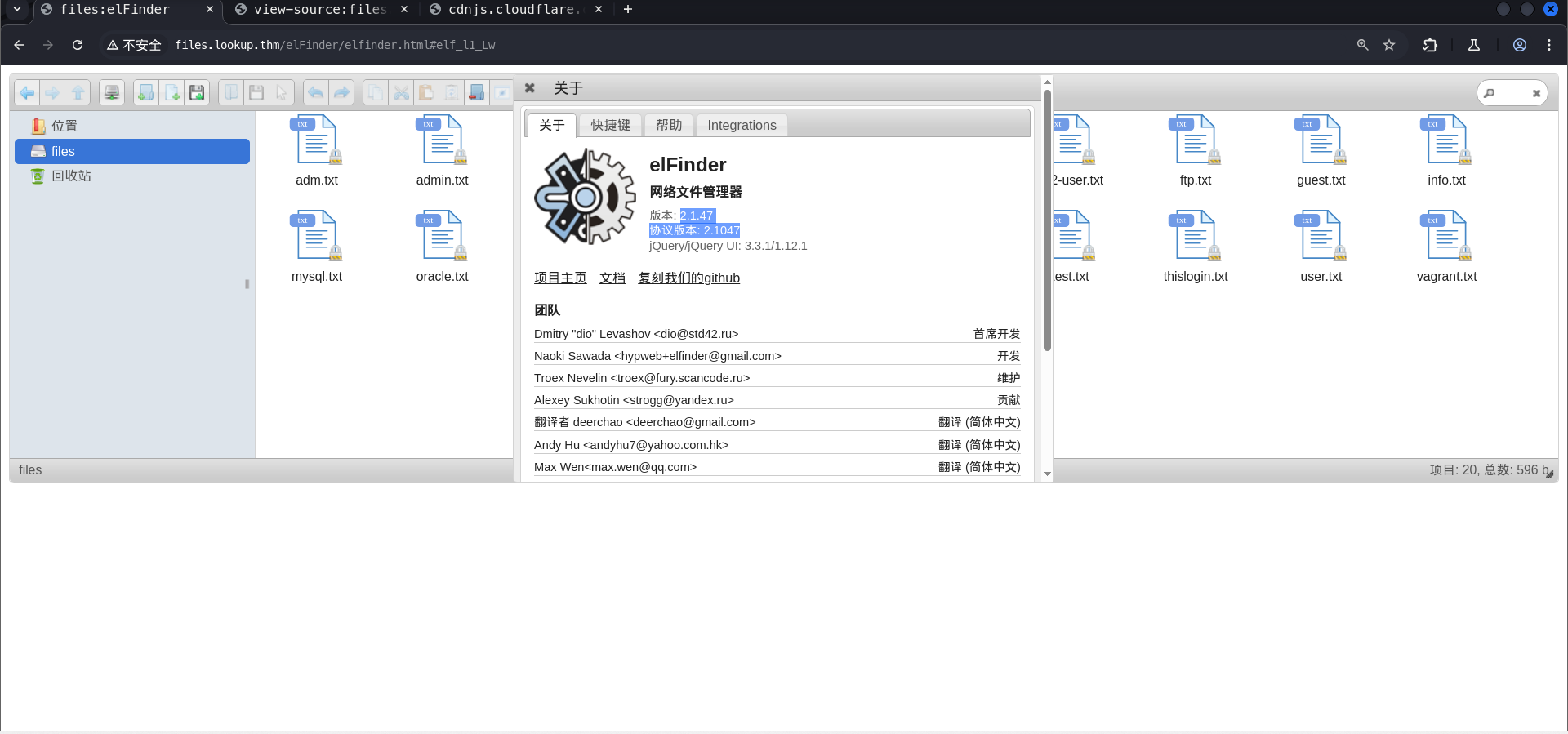This screenshot has width=1568, height=734.
Task: Click the version 2.1.47 text
Action: pos(697,216)
